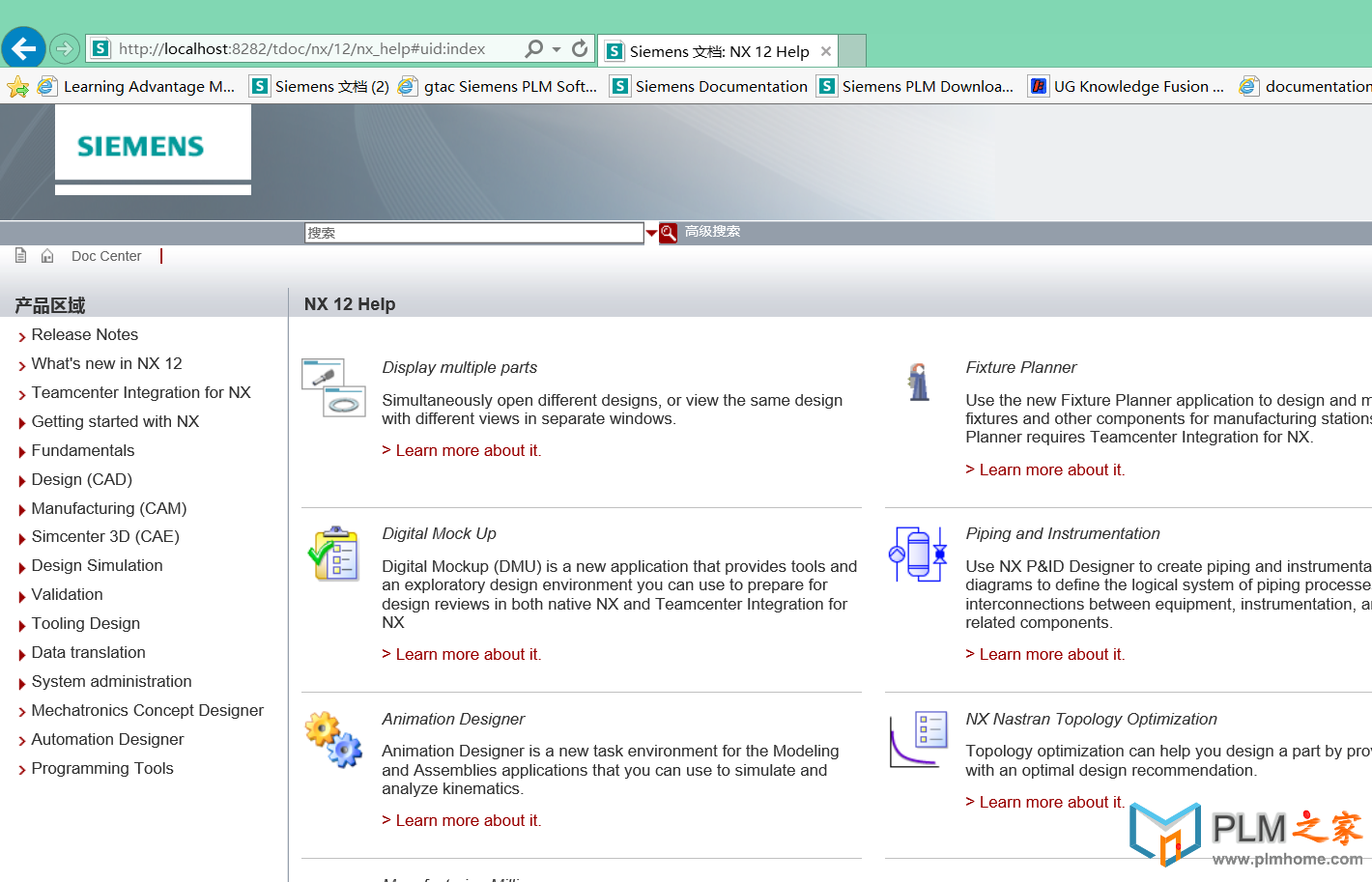This screenshot has width=1372, height=882.
Task: Open the Data translation entry
Action: (x=88, y=653)
